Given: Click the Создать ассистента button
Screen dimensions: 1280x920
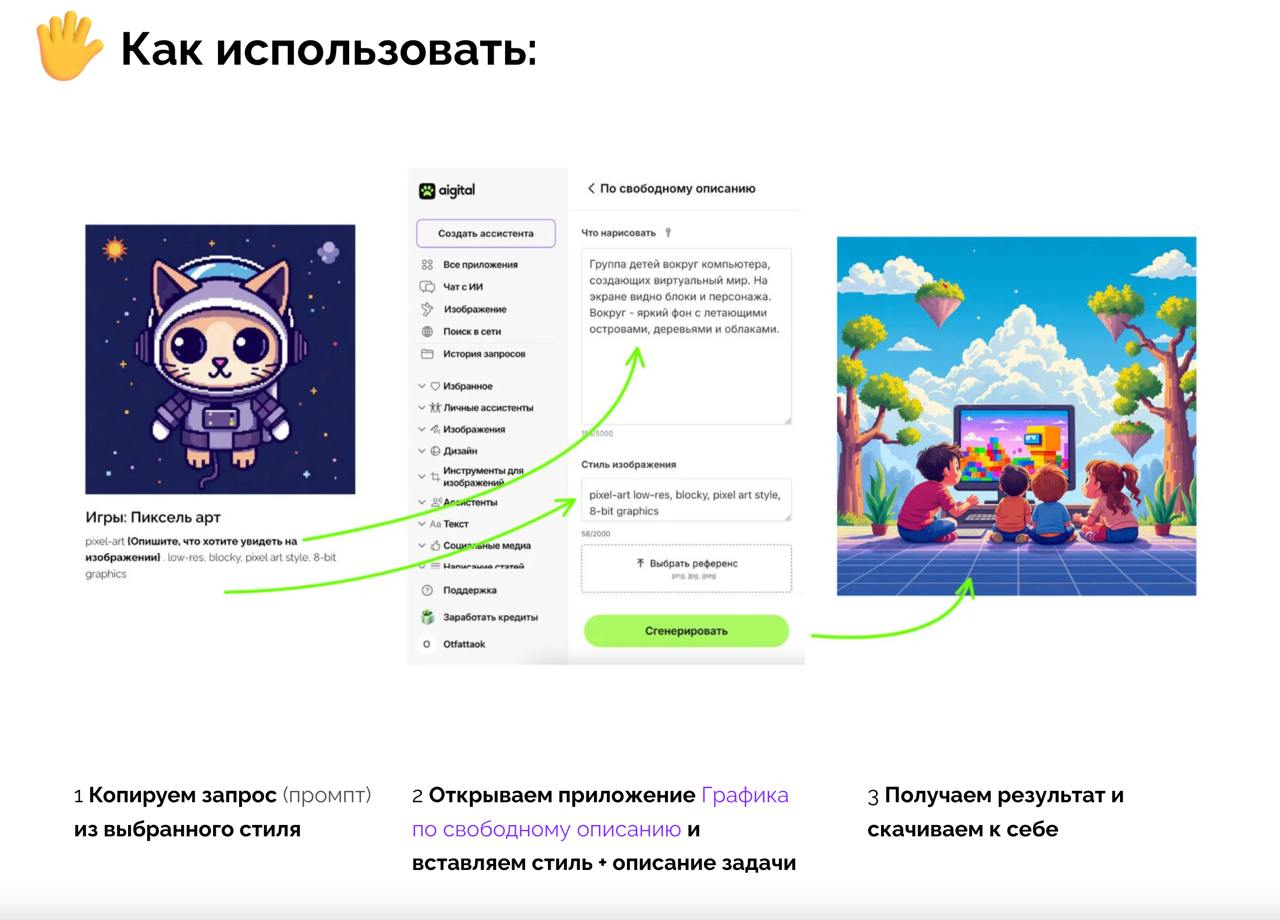Looking at the screenshot, I should click(x=486, y=233).
